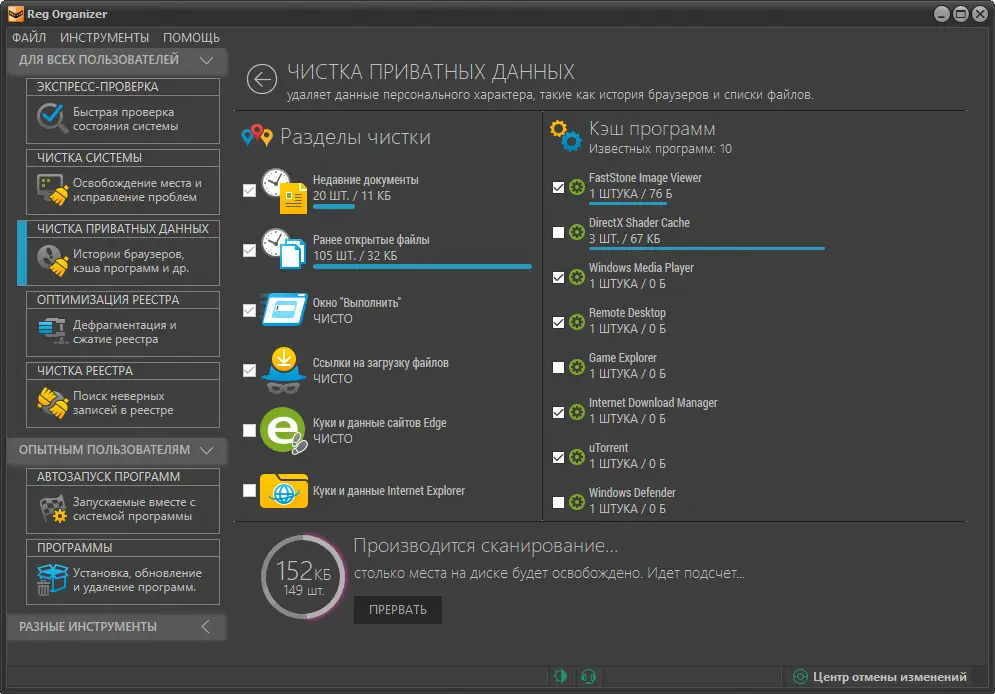Enable the DirectX Shader Cache checkbox
The width and height of the screenshot is (995, 694).
tap(558, 230)
